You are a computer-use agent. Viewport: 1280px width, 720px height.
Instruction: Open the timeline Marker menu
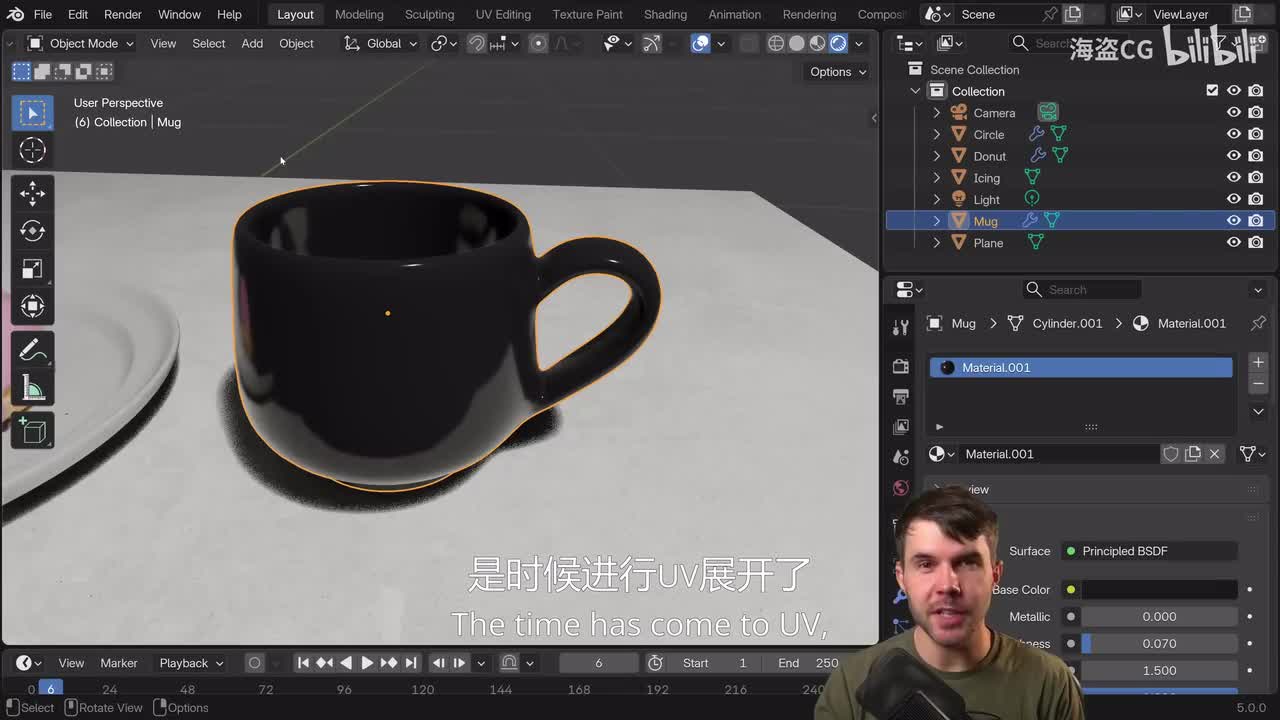(x=119, y=662)
